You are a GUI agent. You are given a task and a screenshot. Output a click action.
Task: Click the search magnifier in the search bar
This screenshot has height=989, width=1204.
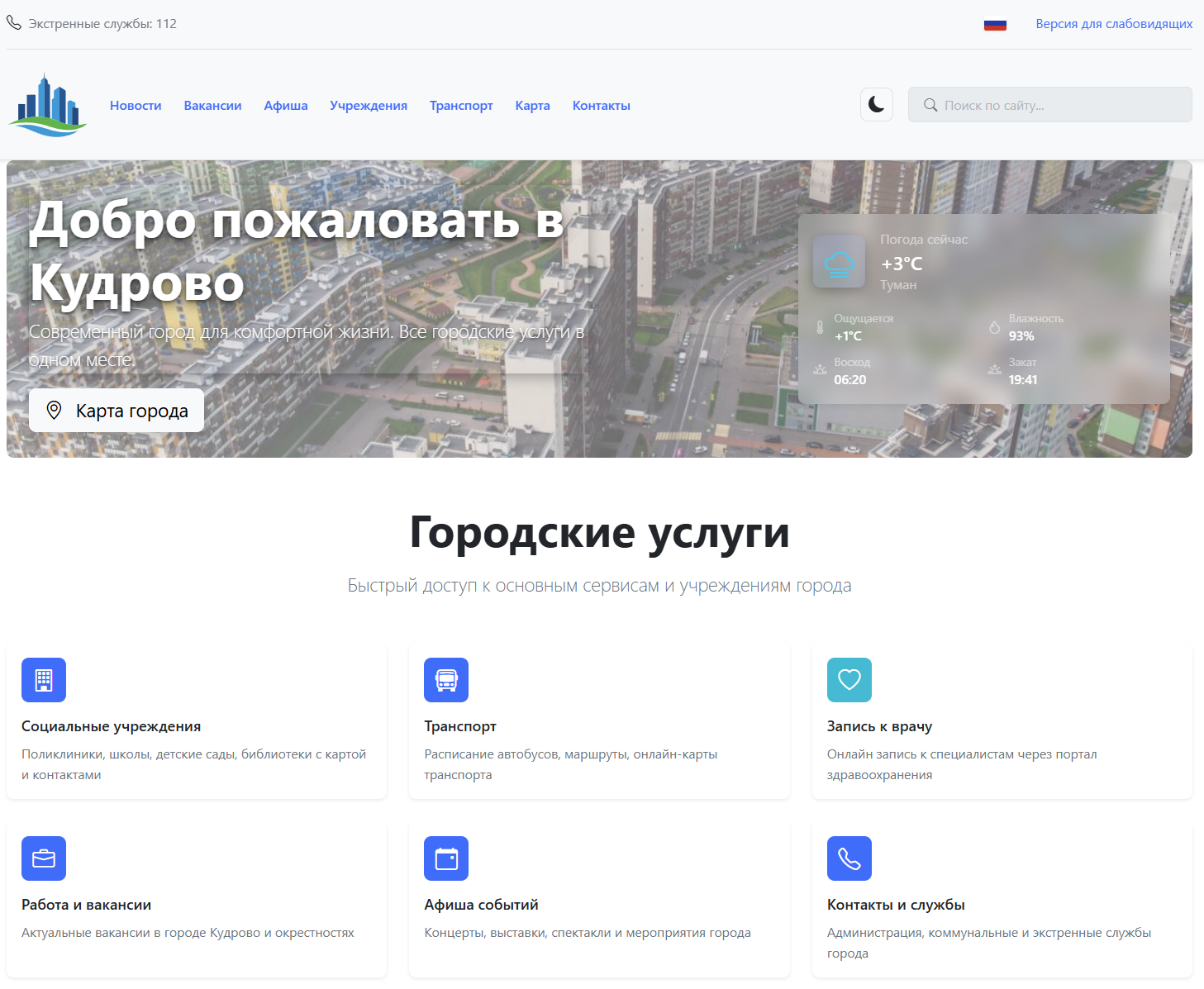point(930,105)
